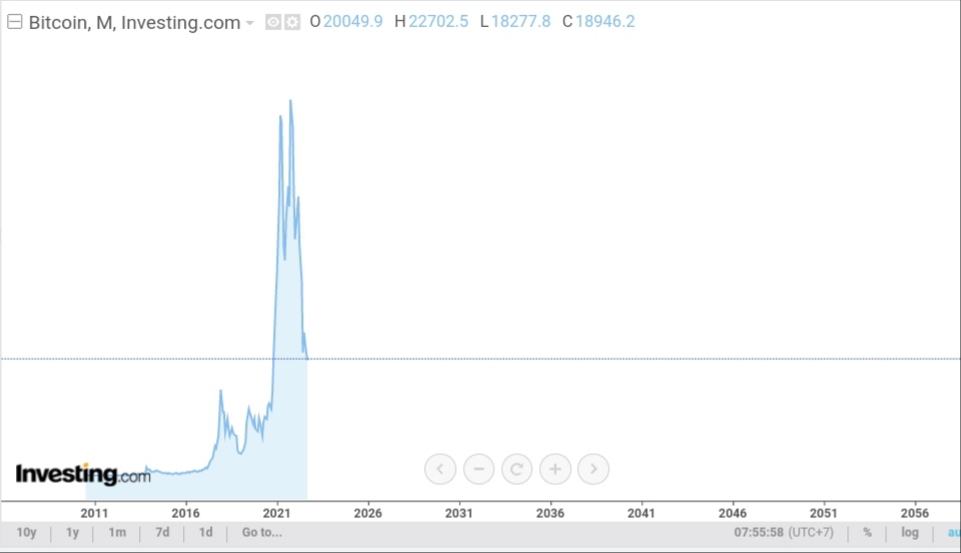Click the low value 18277.8
961x553 pixels.
[x=521, y=21]
